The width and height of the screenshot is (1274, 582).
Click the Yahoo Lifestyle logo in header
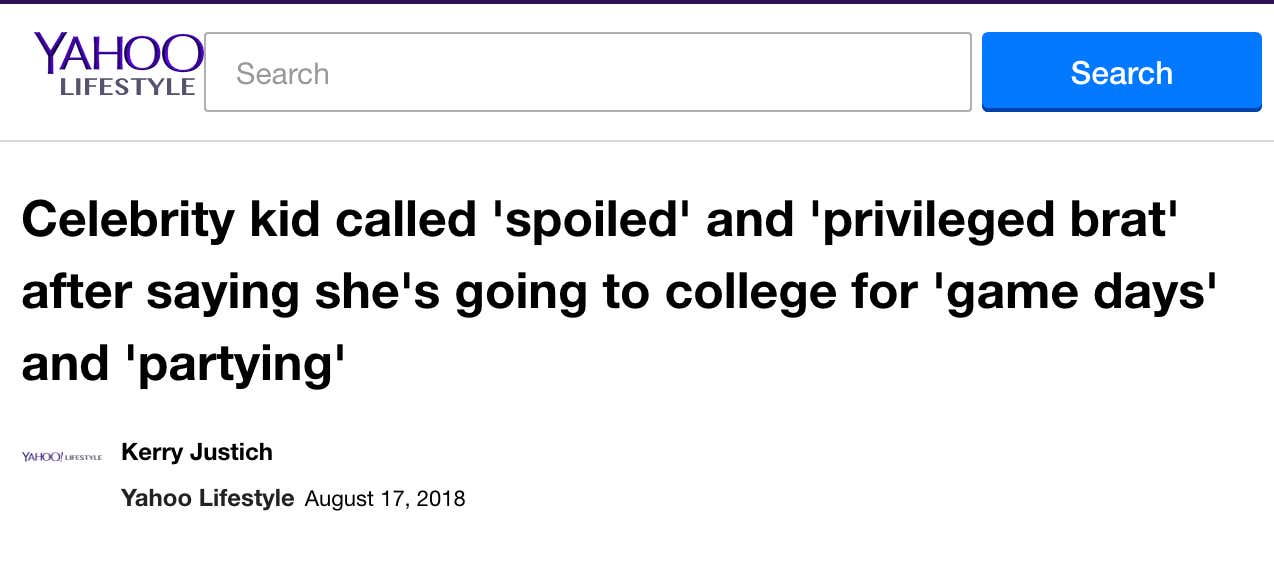pos(118,65)
